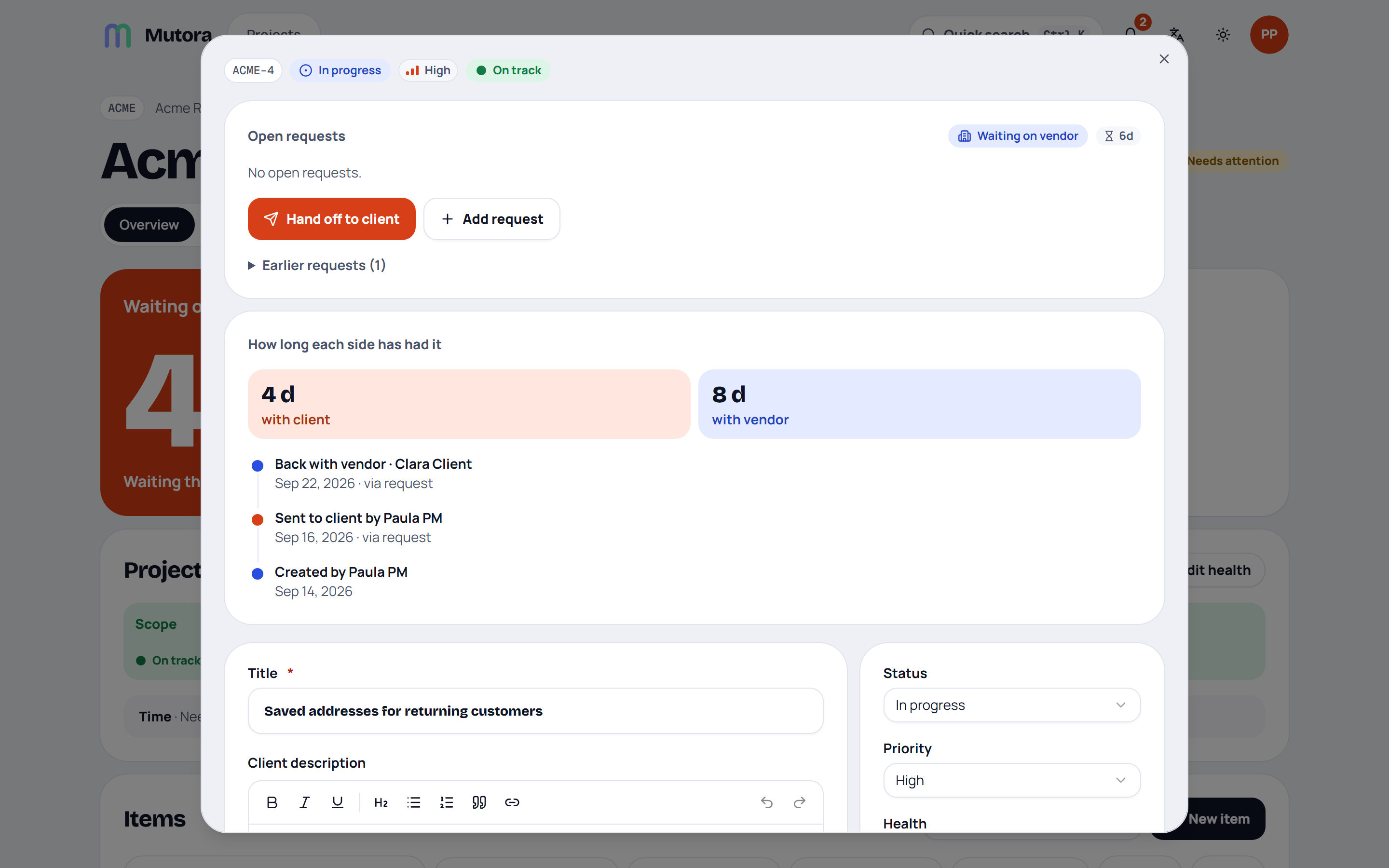Click the ACME-4 item ID badge
Image resolution: width=1389 pixels, height=868 pixels.
253,70
